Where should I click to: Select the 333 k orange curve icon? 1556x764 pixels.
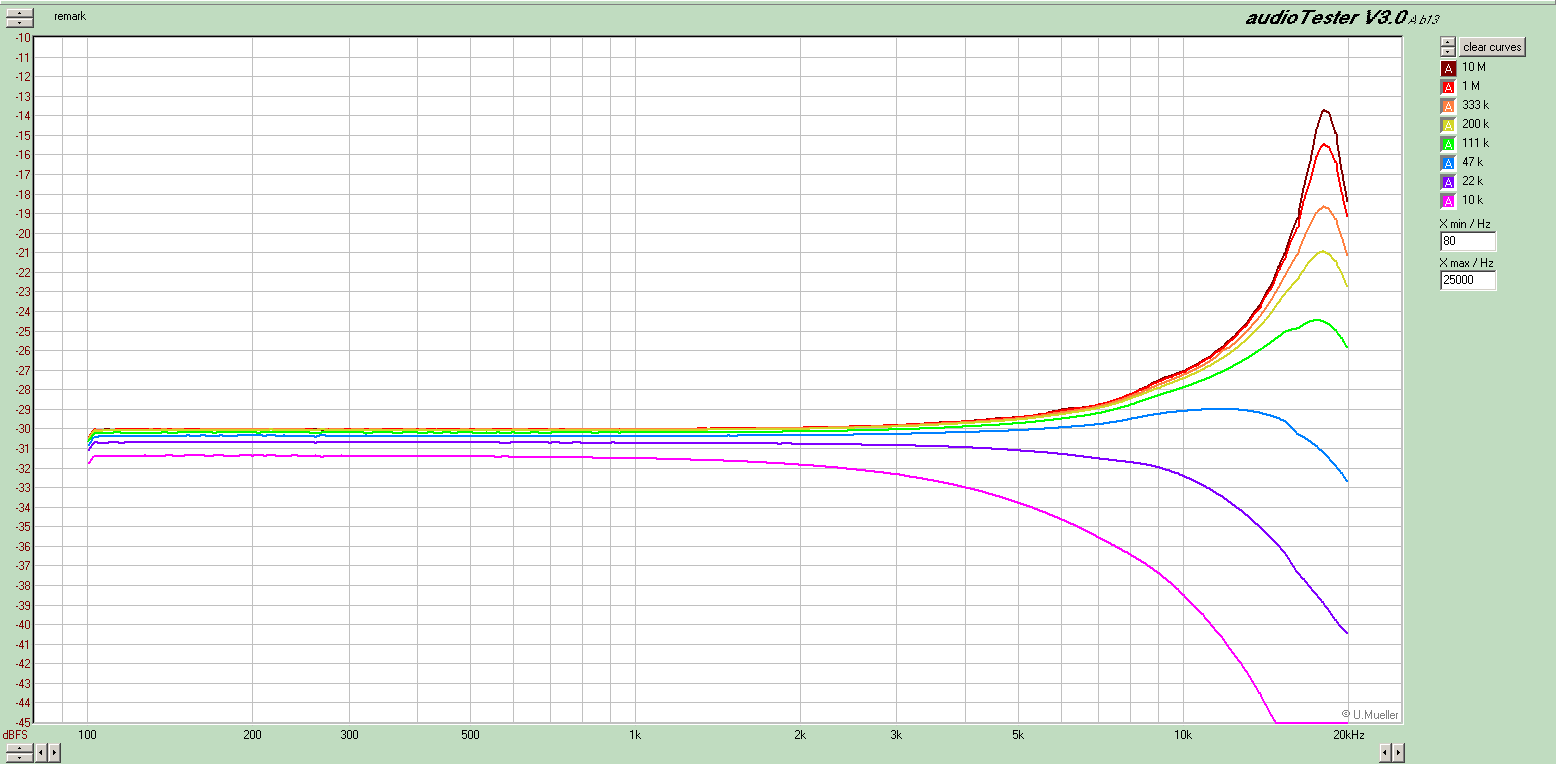point(1448,105)
